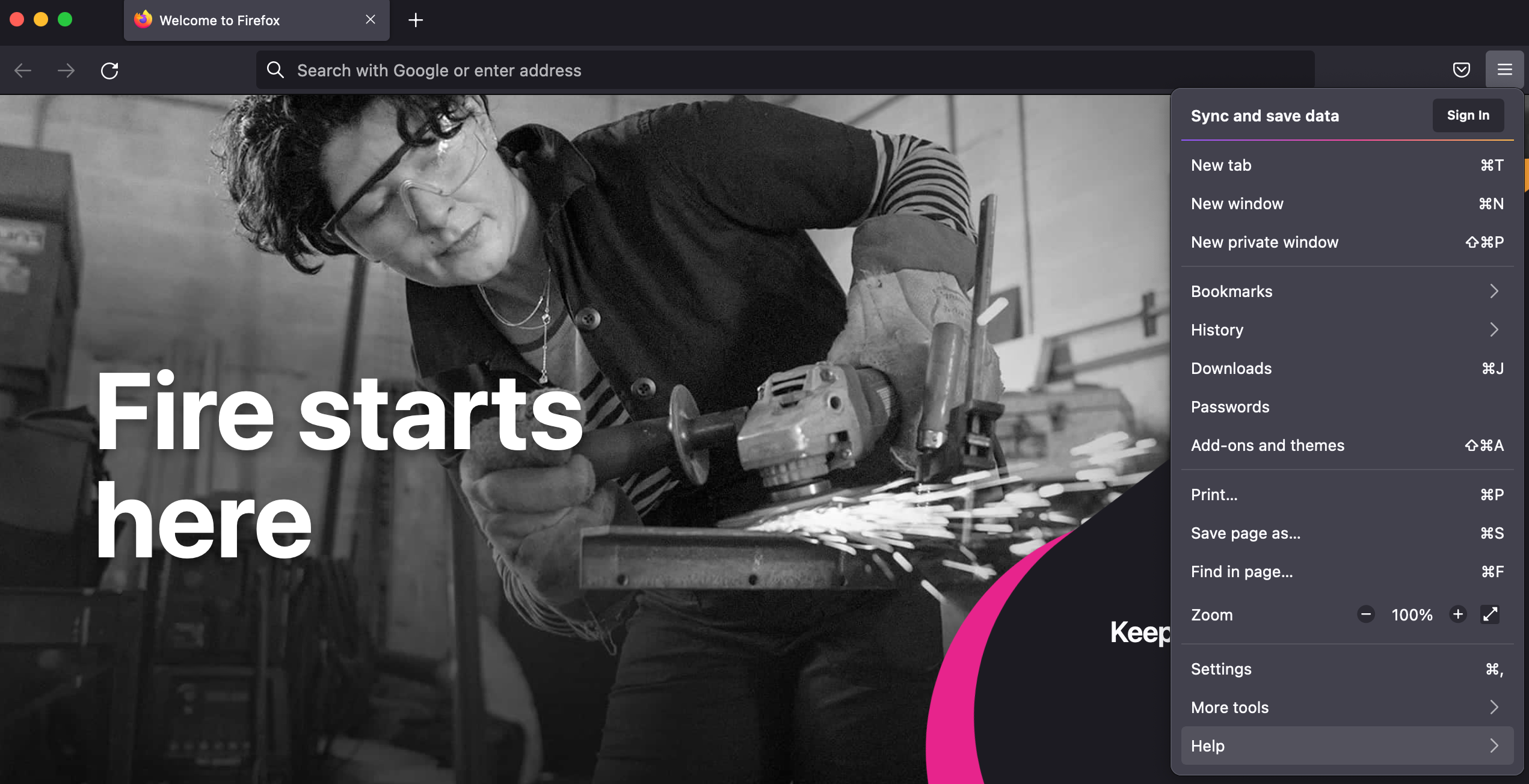Click the back navigation arrow icon
The image size is (1529, 784).
tap(23, 70)
